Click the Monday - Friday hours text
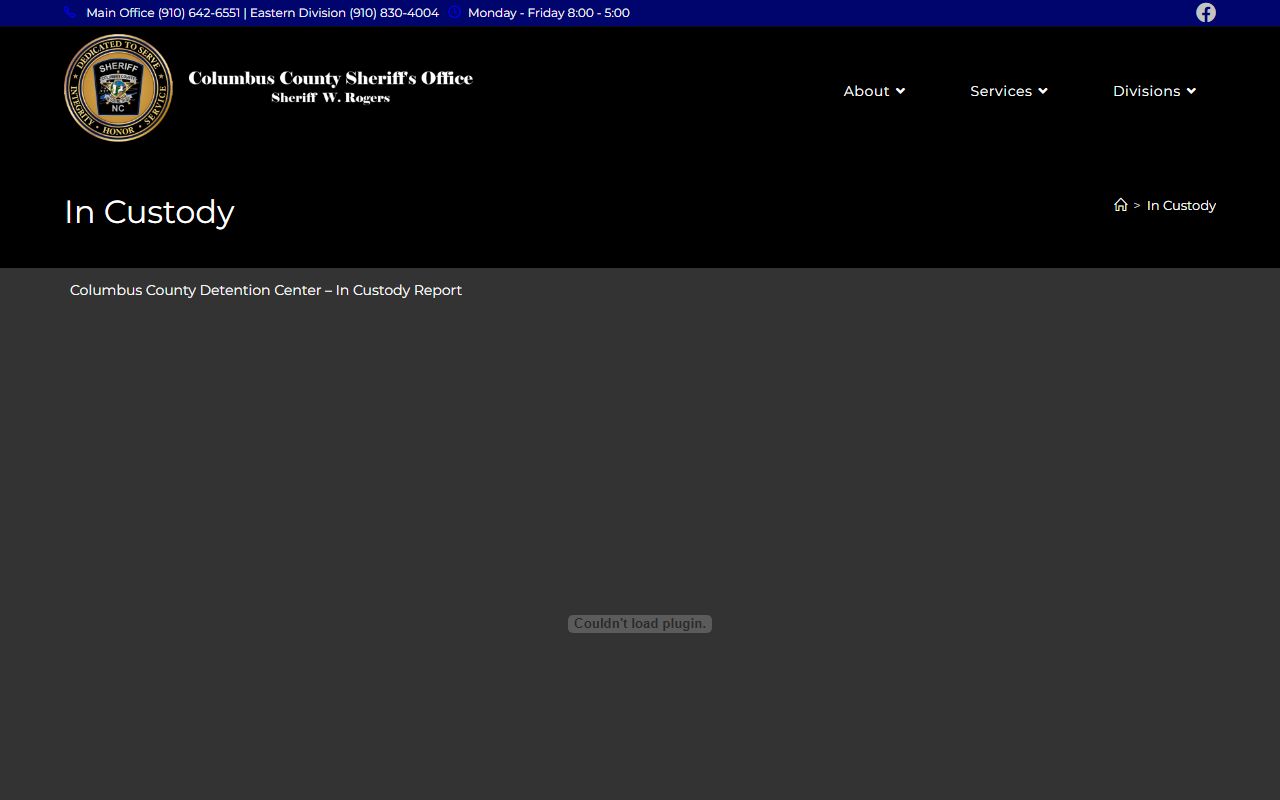This screenshot has width=1280, height=800. click(x=548, y=13)
